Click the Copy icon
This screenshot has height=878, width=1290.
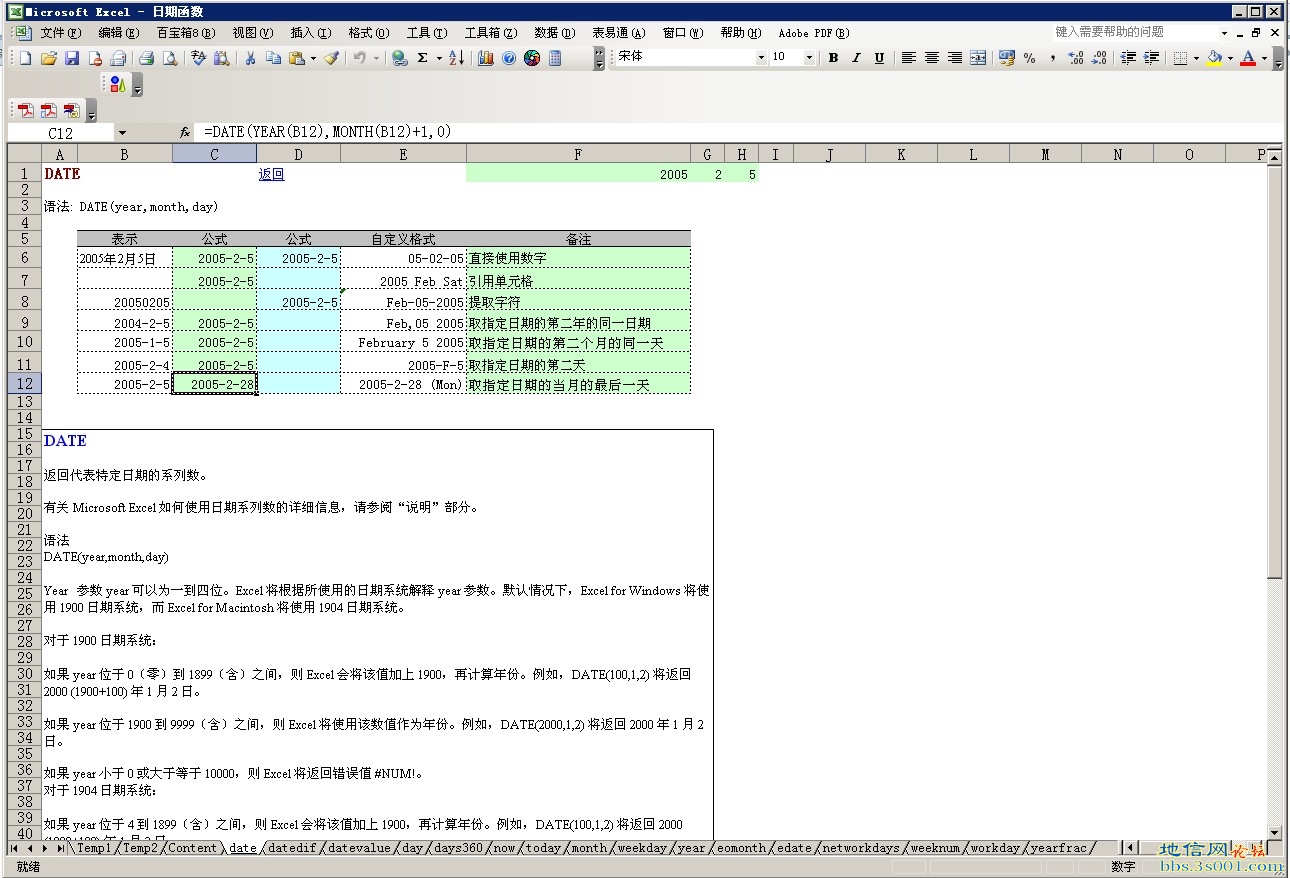tap(273, 58)
